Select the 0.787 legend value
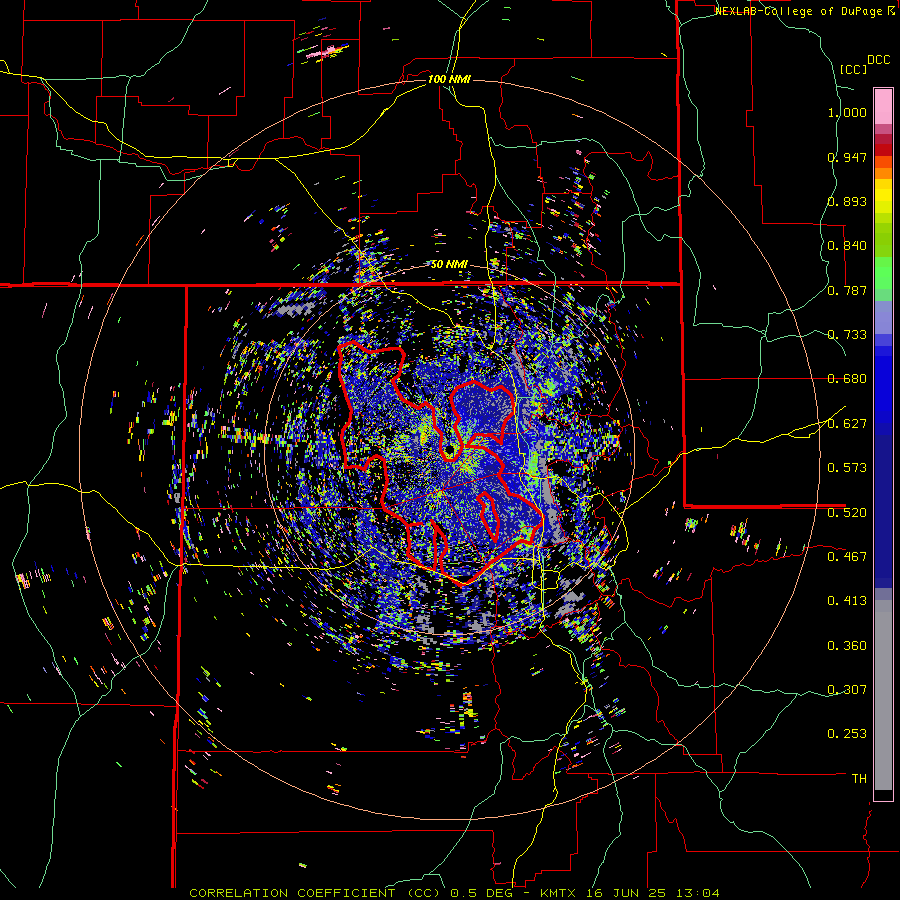The height and width of the screenshot is (900, 900). (x=847, y=290)
